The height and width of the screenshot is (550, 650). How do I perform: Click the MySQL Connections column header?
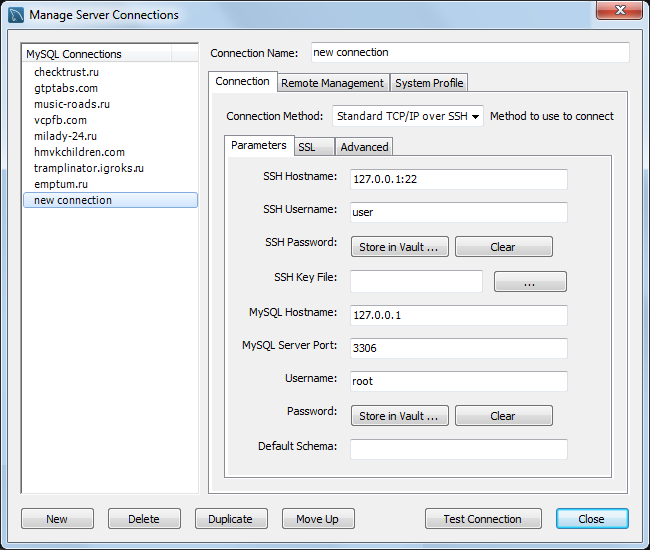[97, 54]
